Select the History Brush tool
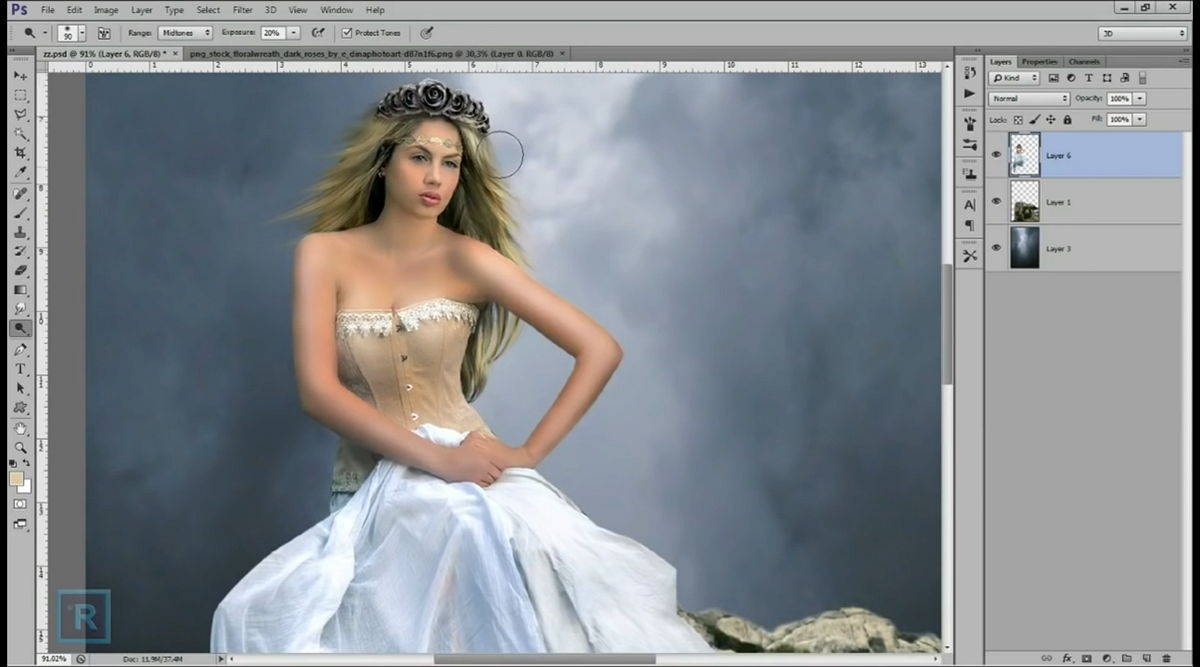 [x=20, y=252]
